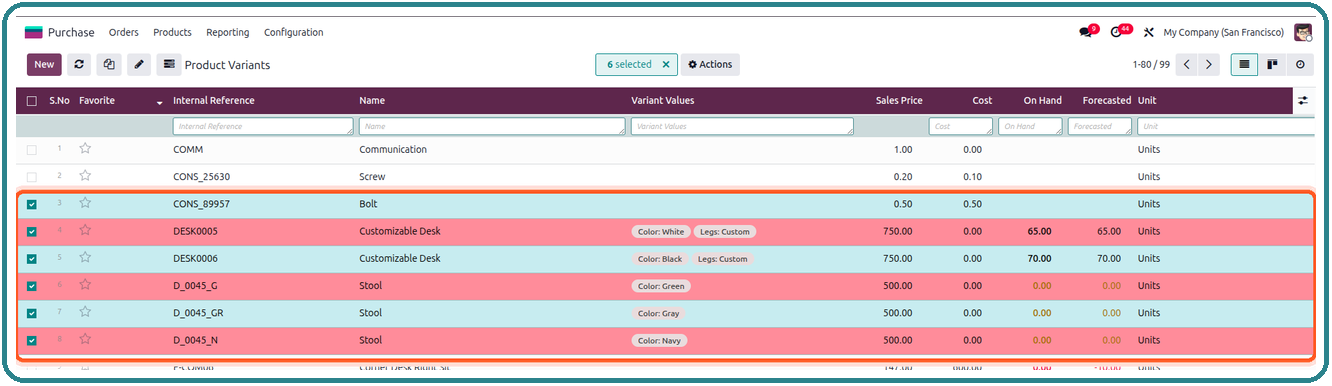The height and width of the screenshot is (386, 1332).
Task: Open the activities clock icon
Action: click(x=1117, y=32)
